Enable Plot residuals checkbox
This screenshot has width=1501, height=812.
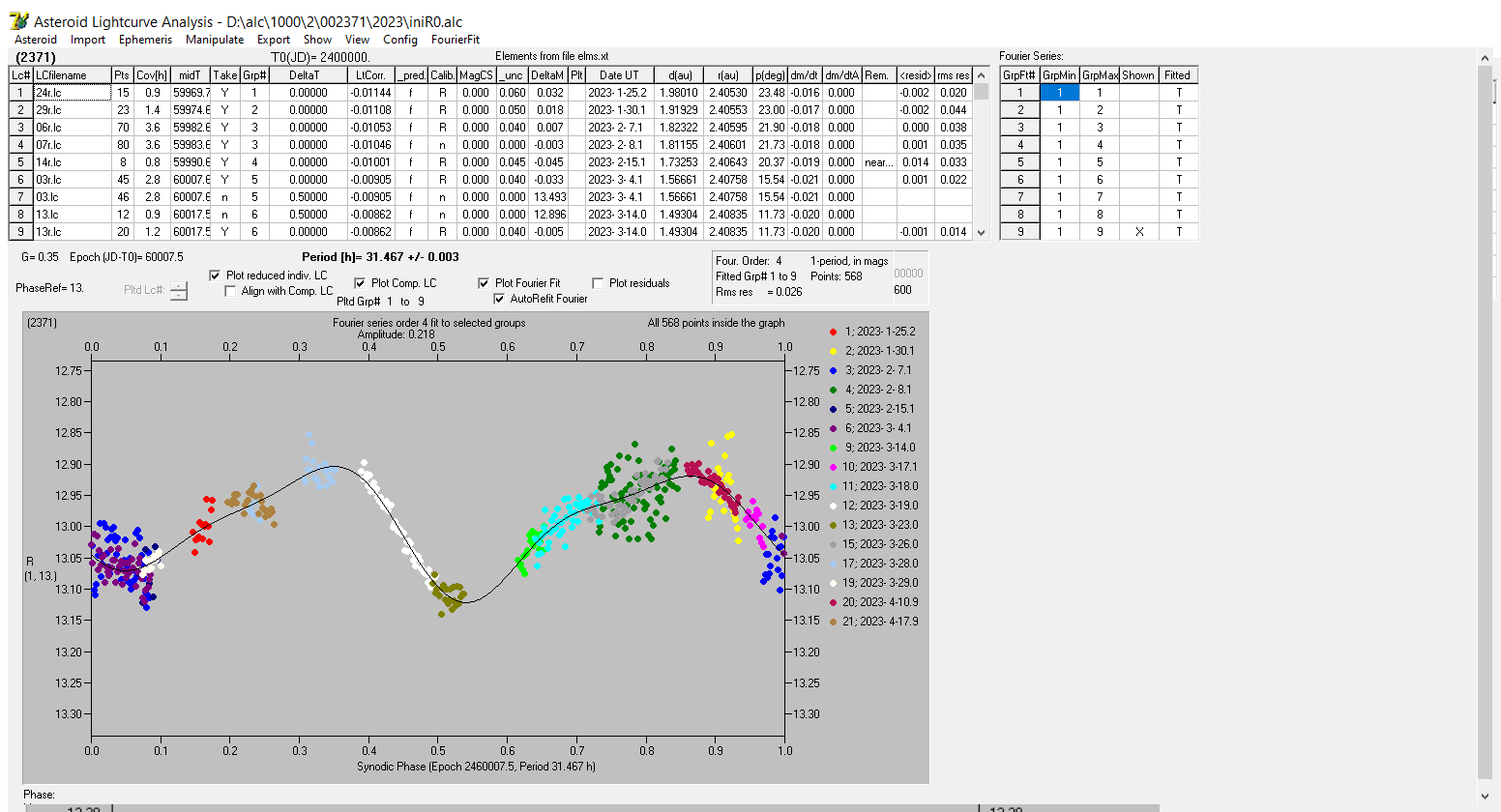coord(598,283)
